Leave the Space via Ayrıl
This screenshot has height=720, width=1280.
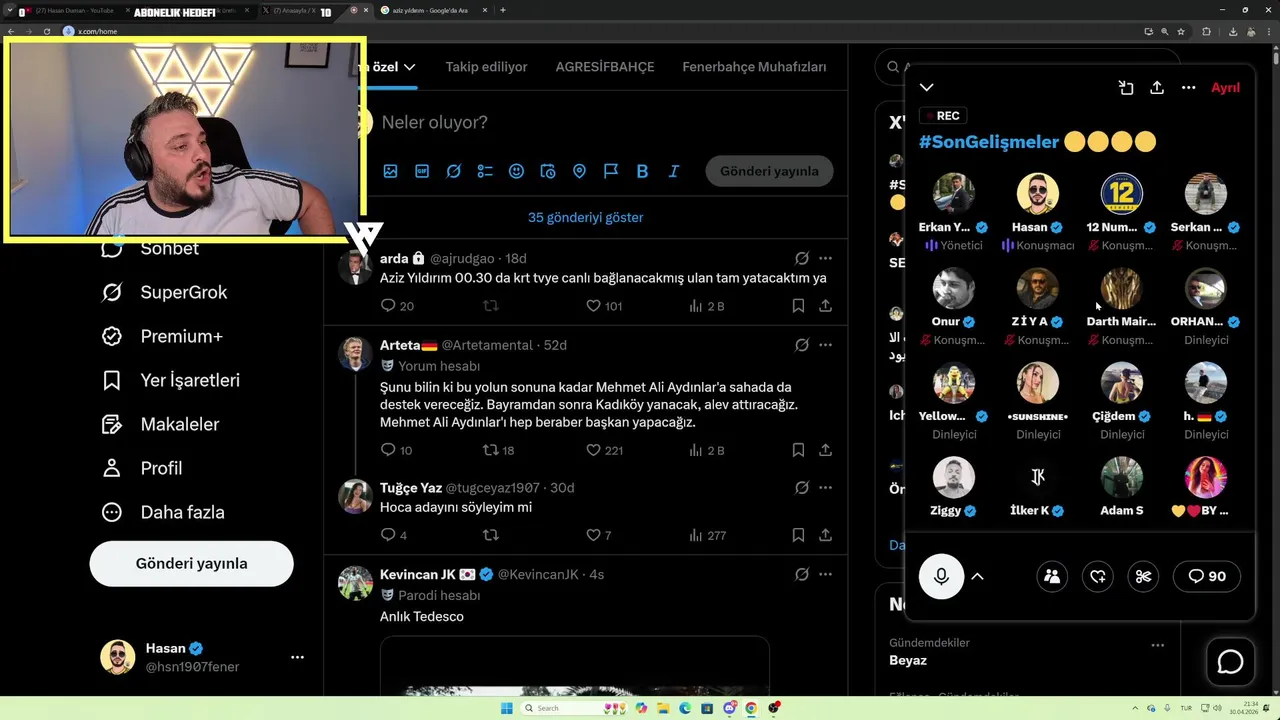[x=1225, y=88]
